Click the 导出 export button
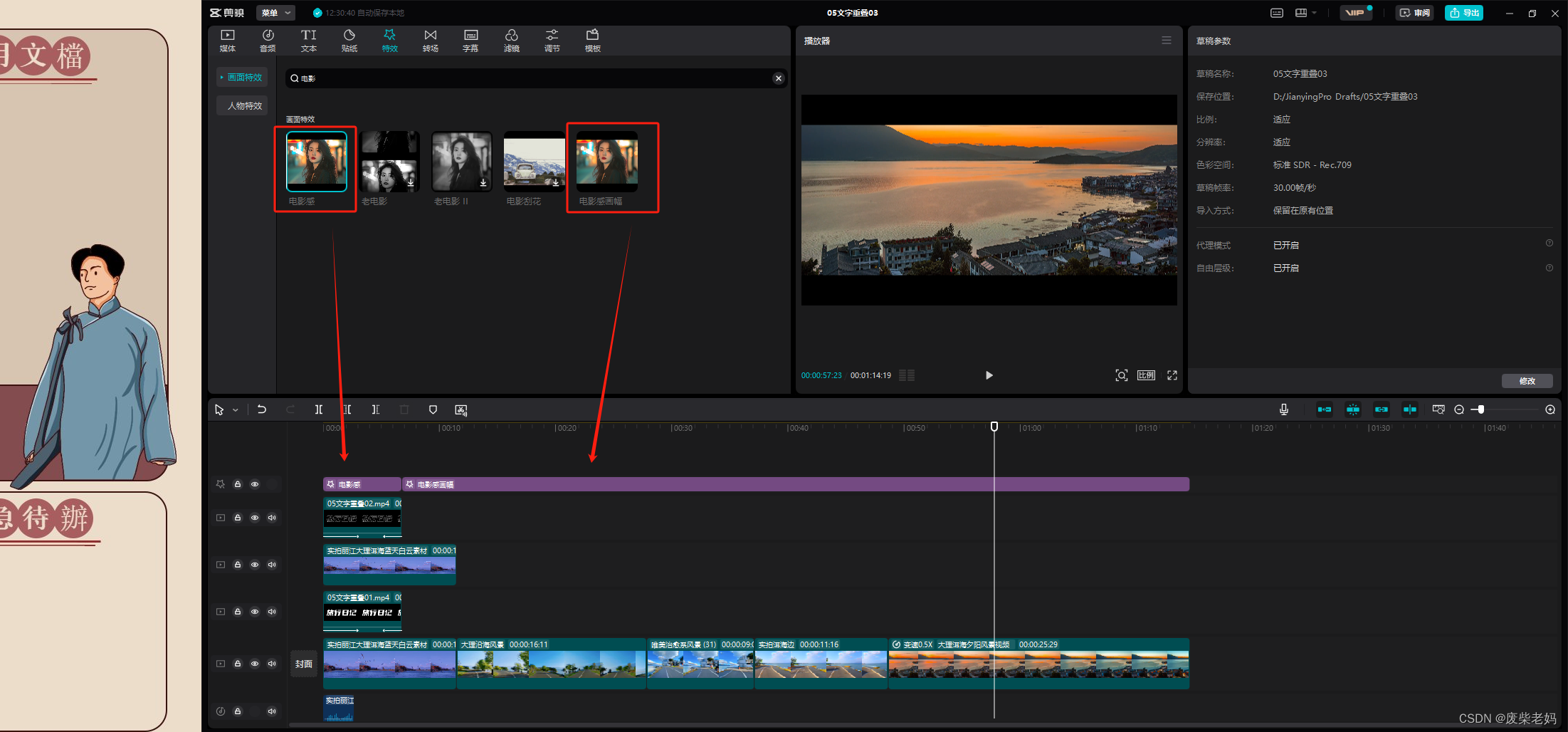This screenshot has width=1568, height=732. coord(1464,13)
